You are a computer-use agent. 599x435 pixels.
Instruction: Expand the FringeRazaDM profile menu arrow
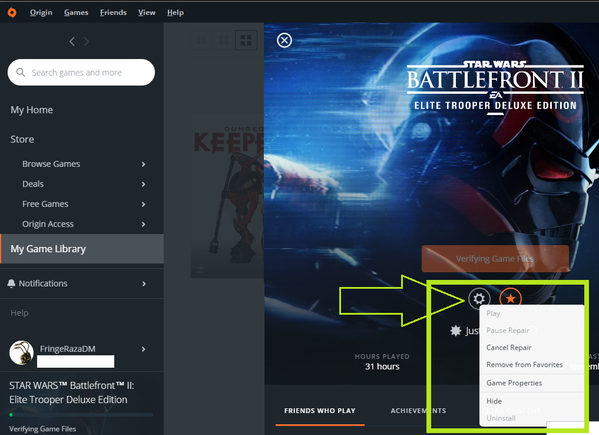coord(143,349)
